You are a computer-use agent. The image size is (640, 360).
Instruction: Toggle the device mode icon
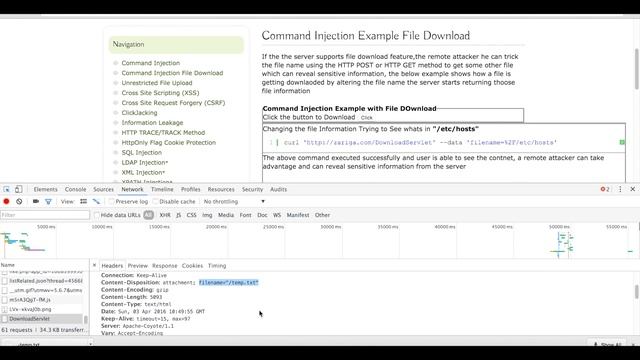[18, 189]
